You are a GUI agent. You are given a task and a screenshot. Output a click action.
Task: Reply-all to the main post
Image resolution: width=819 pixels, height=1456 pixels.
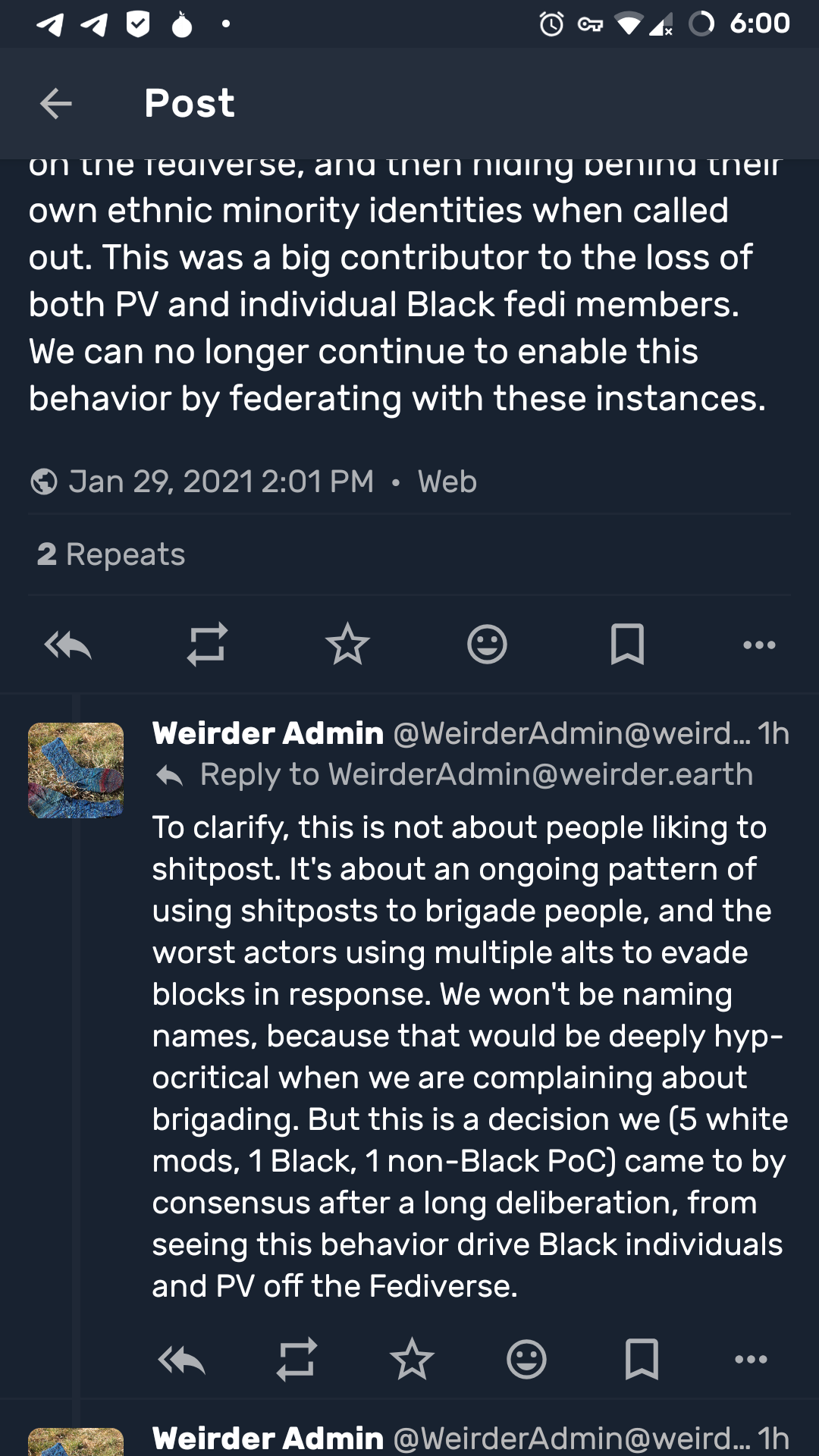point(68,645)
